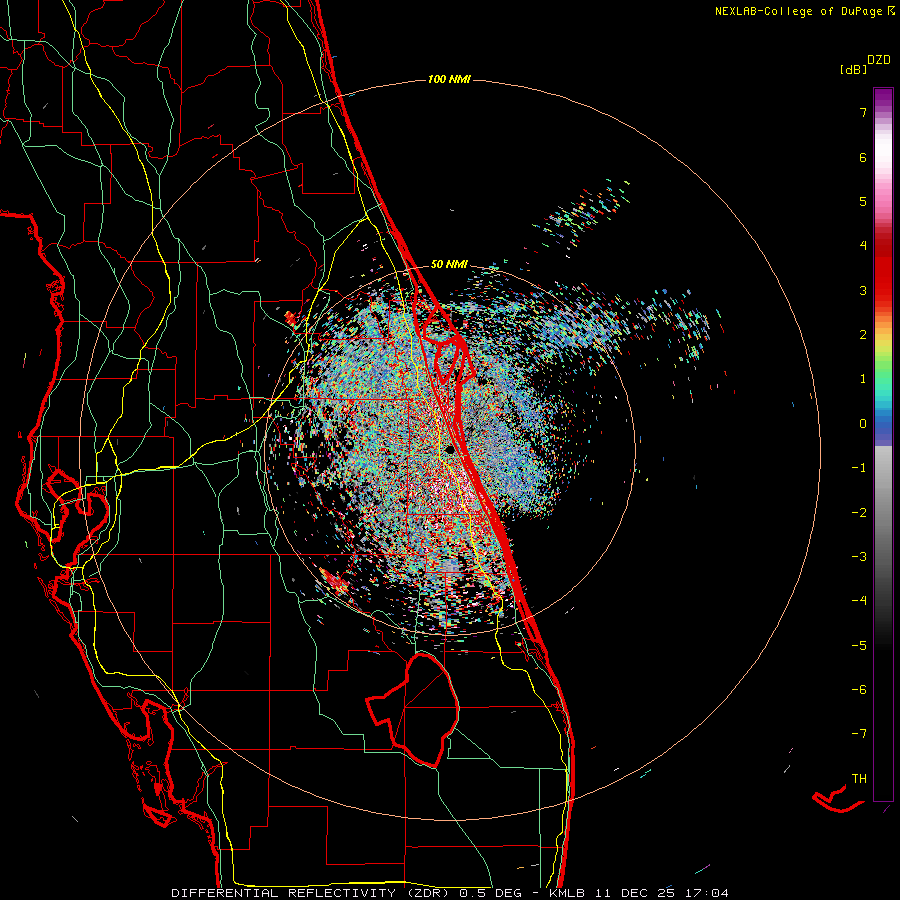This screenshot has height=900, width=900.
Task: Click the 5 tick label on scale
Action: [863, 201]
